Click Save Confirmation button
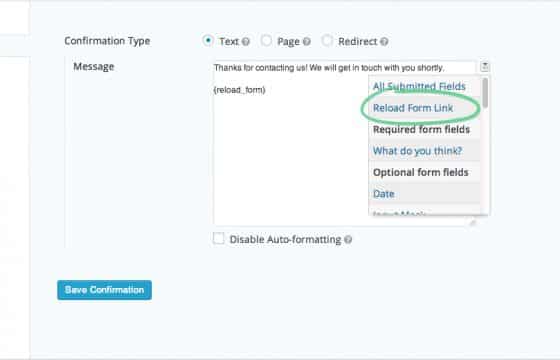This screenshot has height=360, width=560. (104, 290)
